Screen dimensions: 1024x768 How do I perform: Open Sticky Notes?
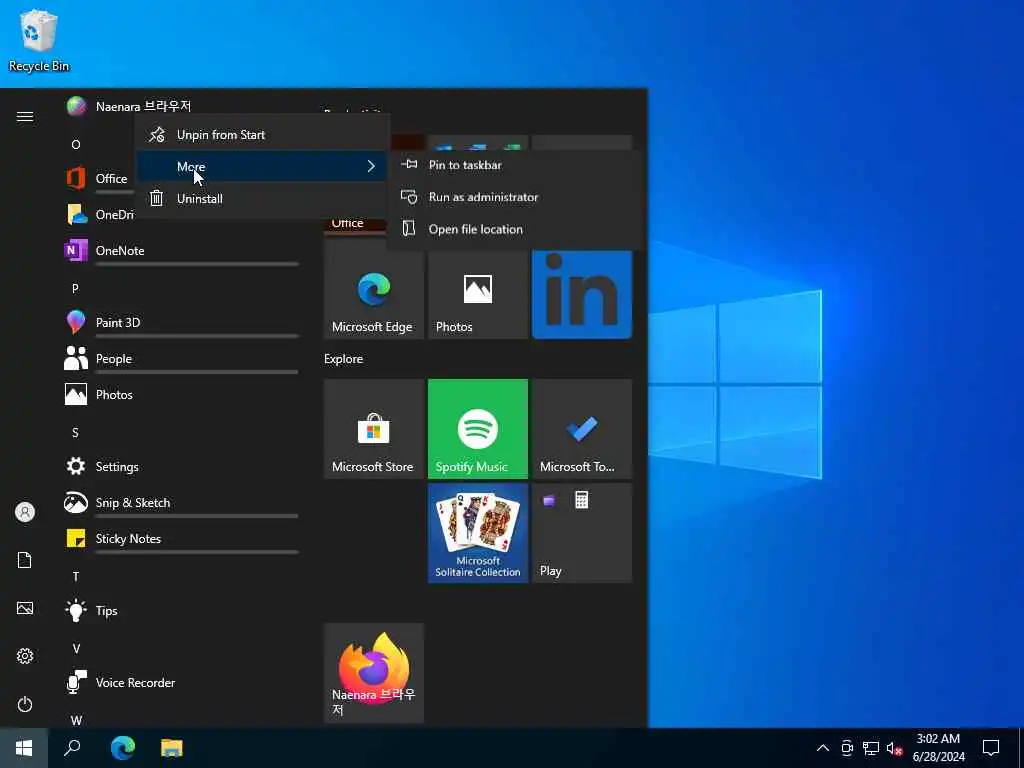pos(182,538)
